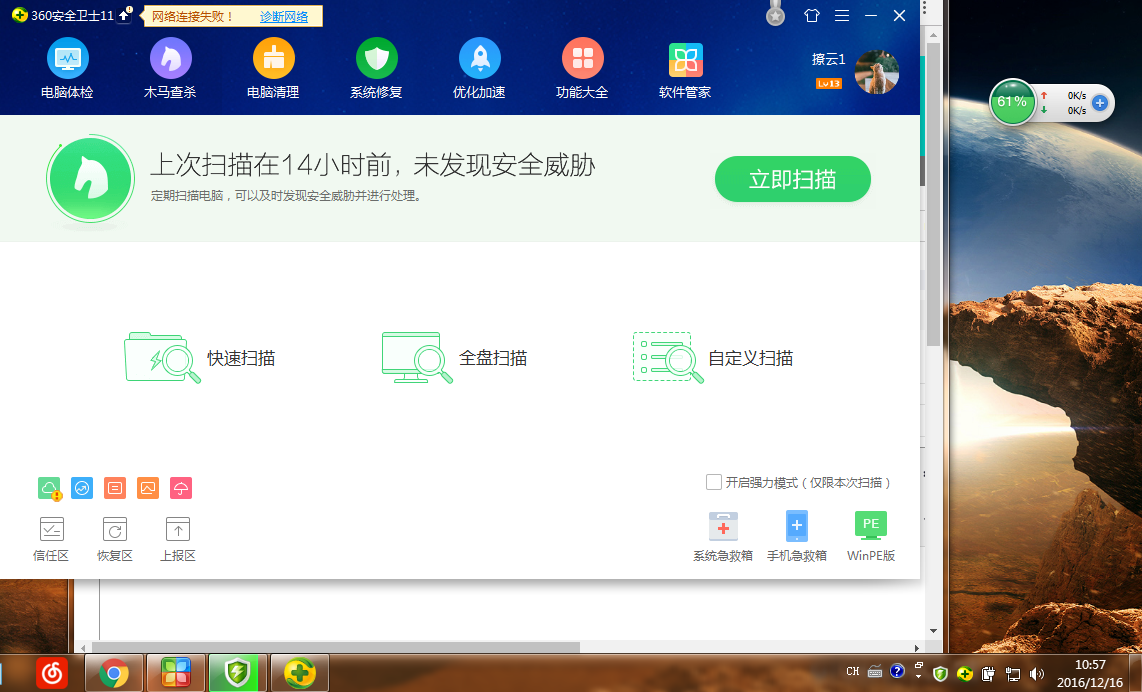This screenshot has height=692, width=1142.
Task: Open the 电脑体检 (PC checkup) panel
Action: (x=67, y=68)
